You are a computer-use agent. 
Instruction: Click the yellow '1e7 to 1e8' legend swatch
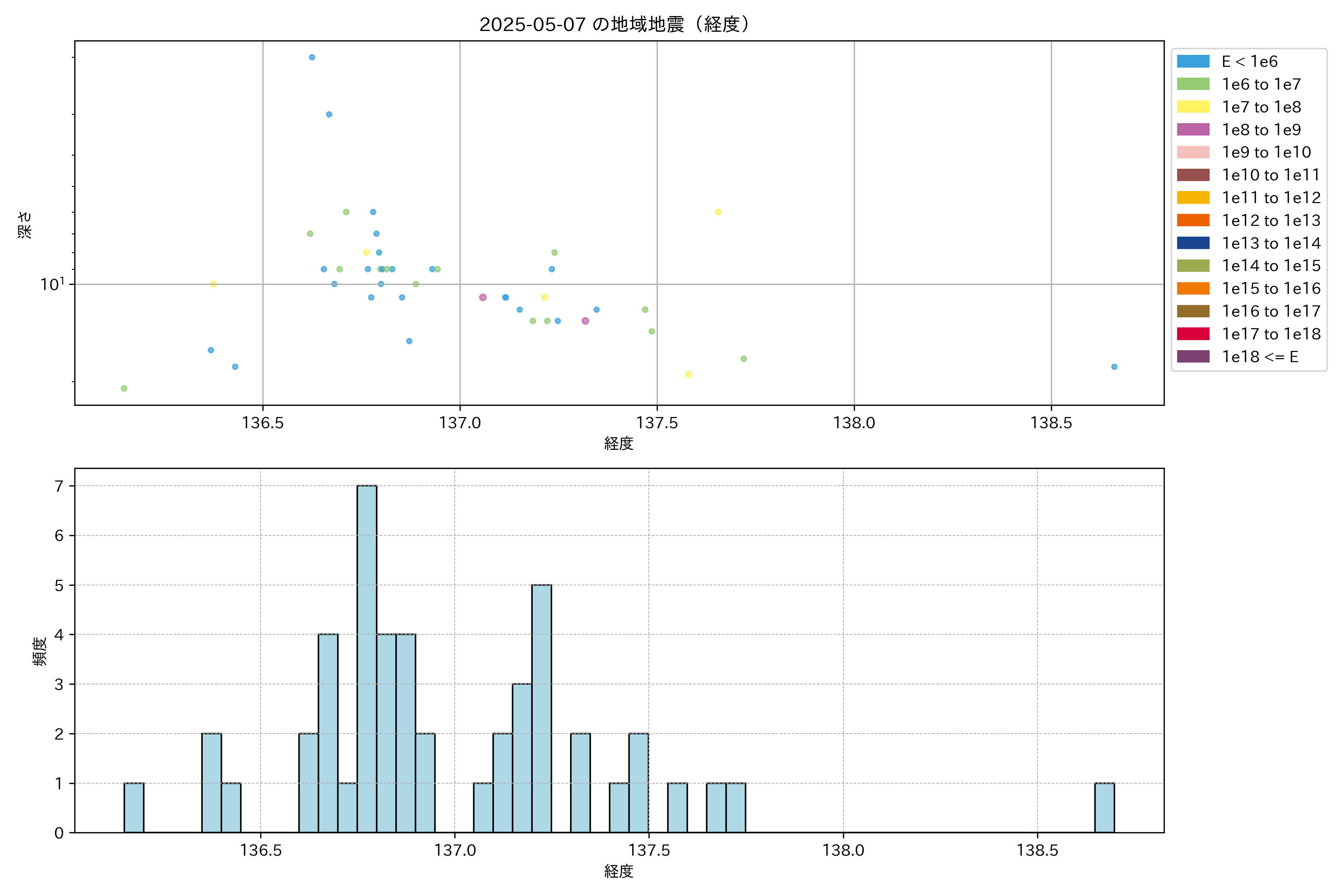[x=1192, y=107]
